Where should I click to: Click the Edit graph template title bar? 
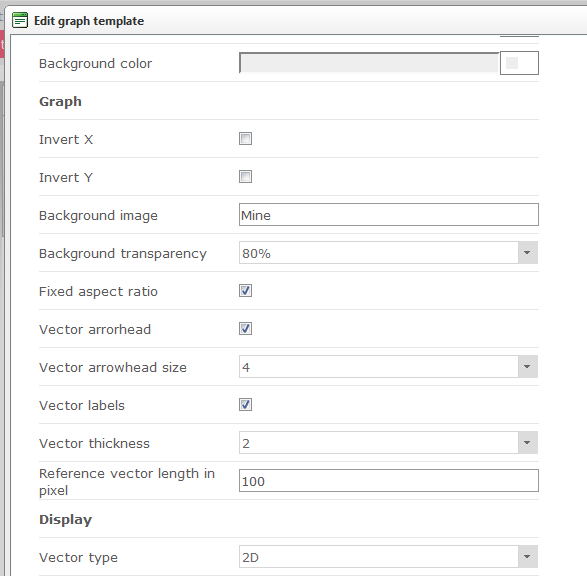pos(299,21)
